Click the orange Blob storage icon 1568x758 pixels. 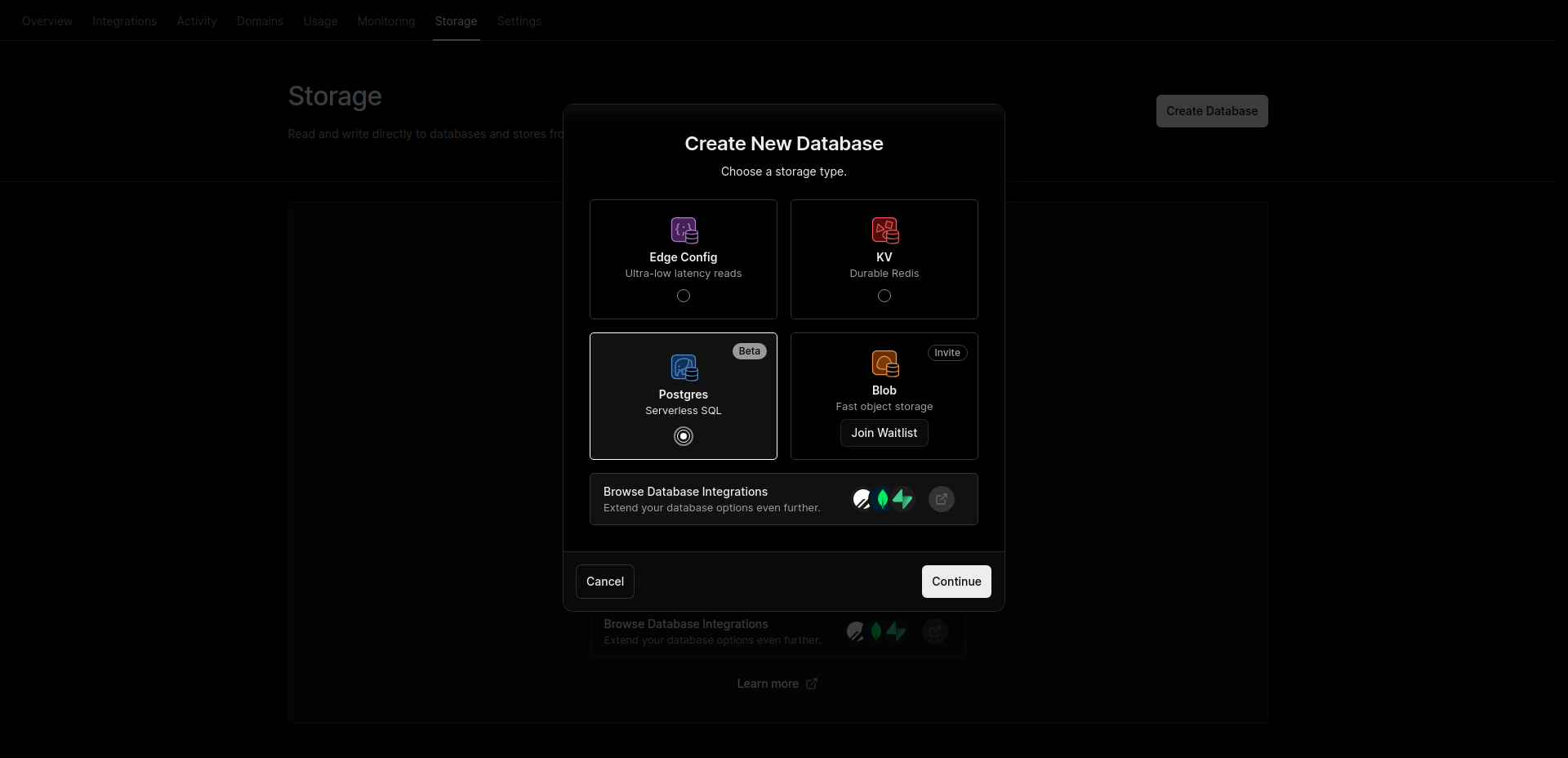click(x=885, y=363)
